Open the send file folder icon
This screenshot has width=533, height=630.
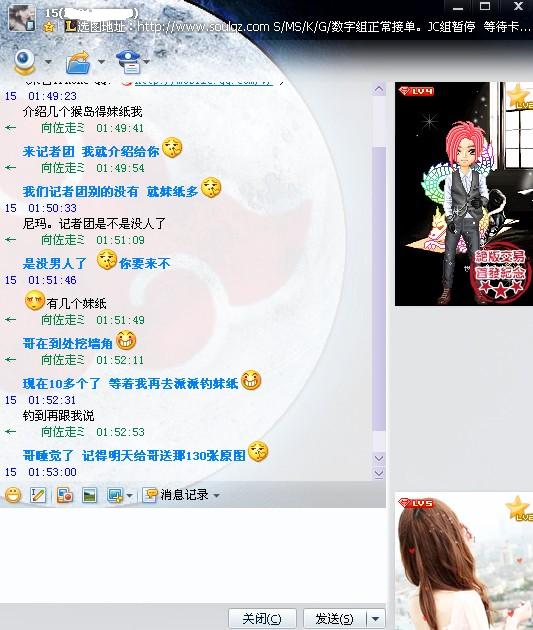78,62
